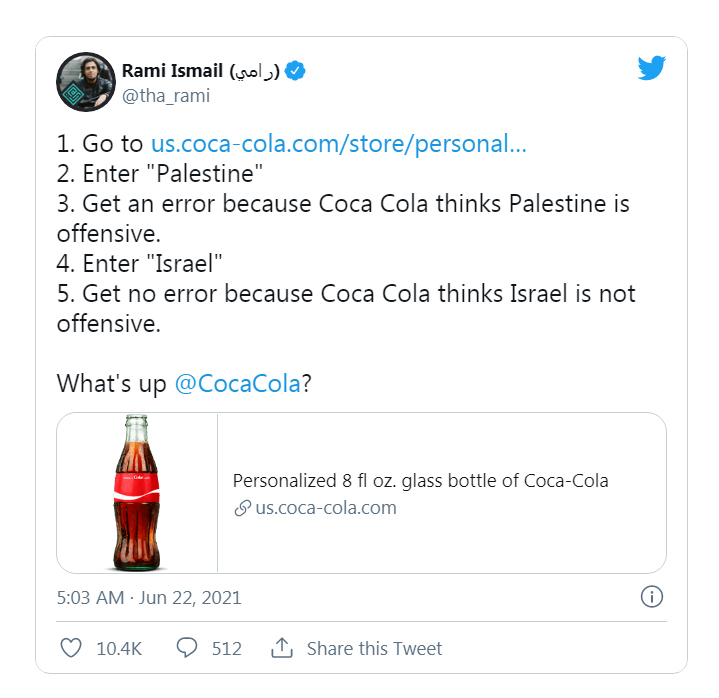The width and height of the screenshot is (719, 698).
Task: Open the 5:03 AM · Jun 22, 2021 timestamp
Action: pyautogui.click(x=149, y=598)
